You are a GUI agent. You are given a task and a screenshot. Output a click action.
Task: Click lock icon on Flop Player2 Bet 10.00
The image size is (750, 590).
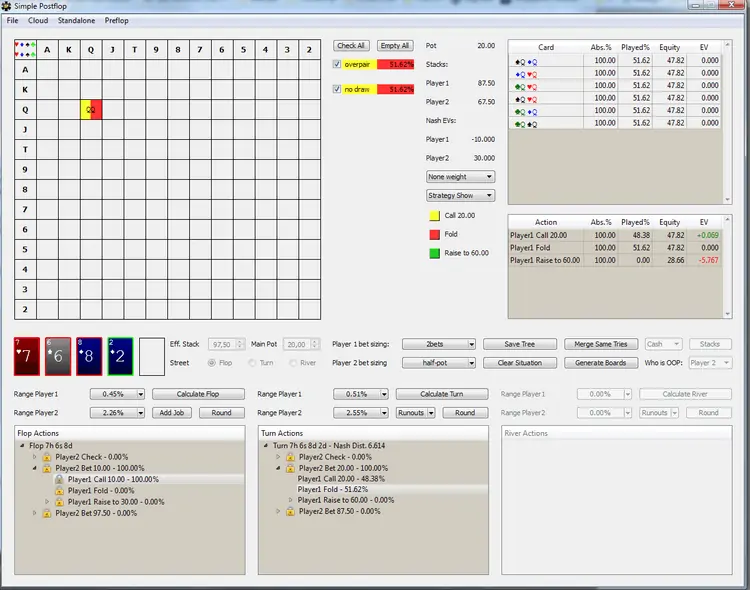click(x=46, y=468)
